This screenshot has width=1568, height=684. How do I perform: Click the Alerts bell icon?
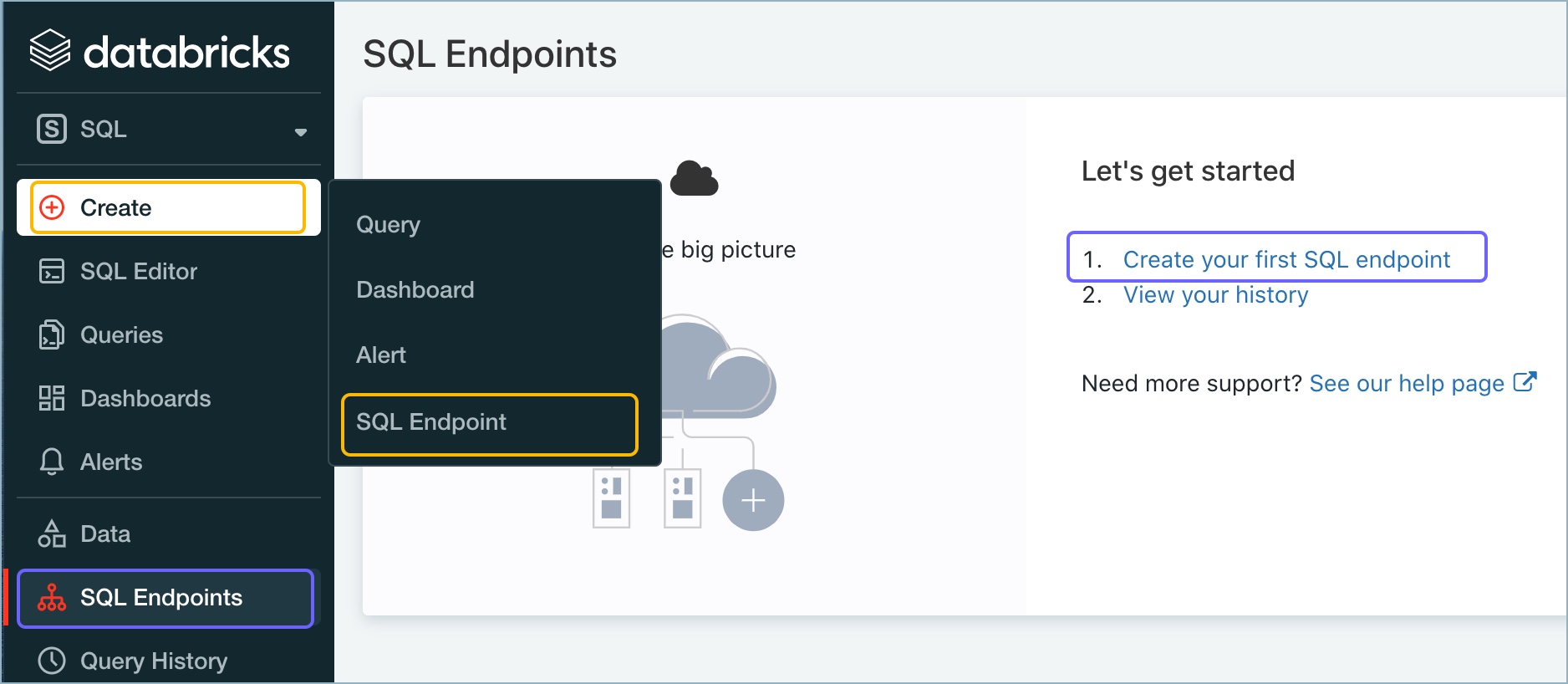pos(52,462)
